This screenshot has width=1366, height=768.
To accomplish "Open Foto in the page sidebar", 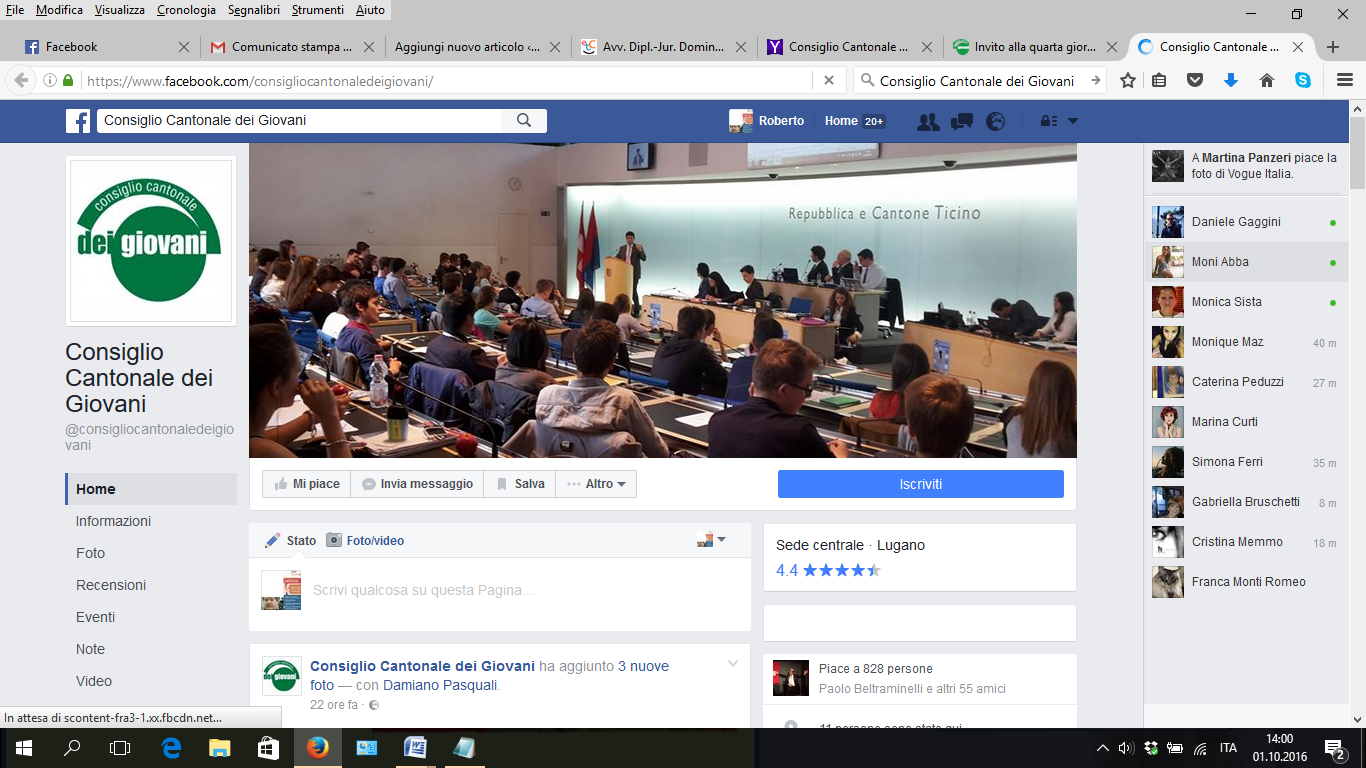I will pos(90,553).
